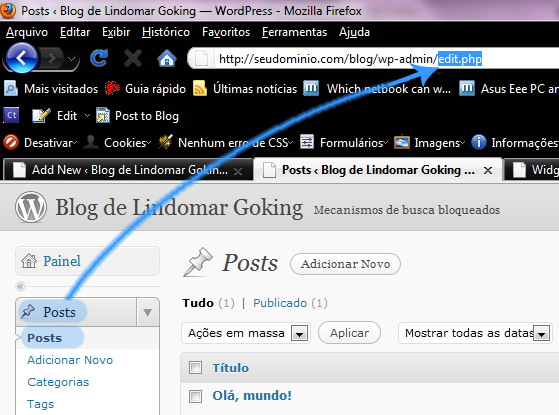
Task: Click the Adicionar Novo button next to Posts
Action: pyautogui.click(x=345, y=264)
